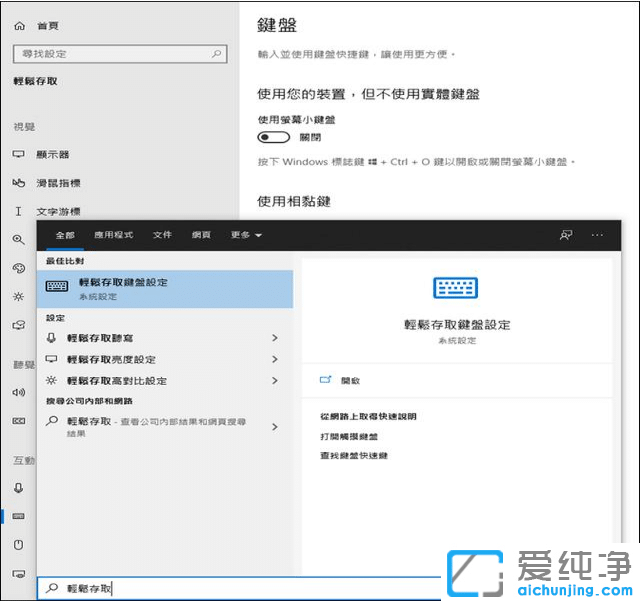The width and height of the screenshot is (641, 603).
Task: Click 開啟 to open keyboard settings
Action: (x=349, y=381)
